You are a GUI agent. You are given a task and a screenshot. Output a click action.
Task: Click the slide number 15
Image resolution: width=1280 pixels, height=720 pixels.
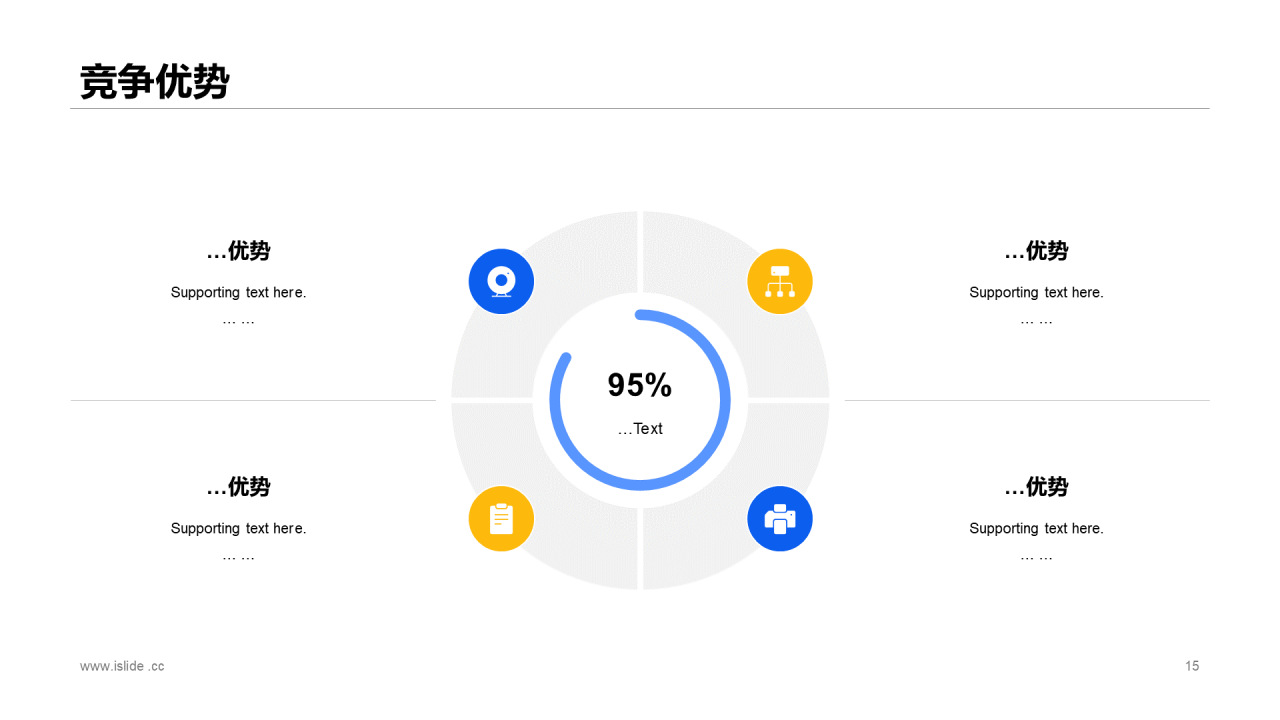(1192, 666)
